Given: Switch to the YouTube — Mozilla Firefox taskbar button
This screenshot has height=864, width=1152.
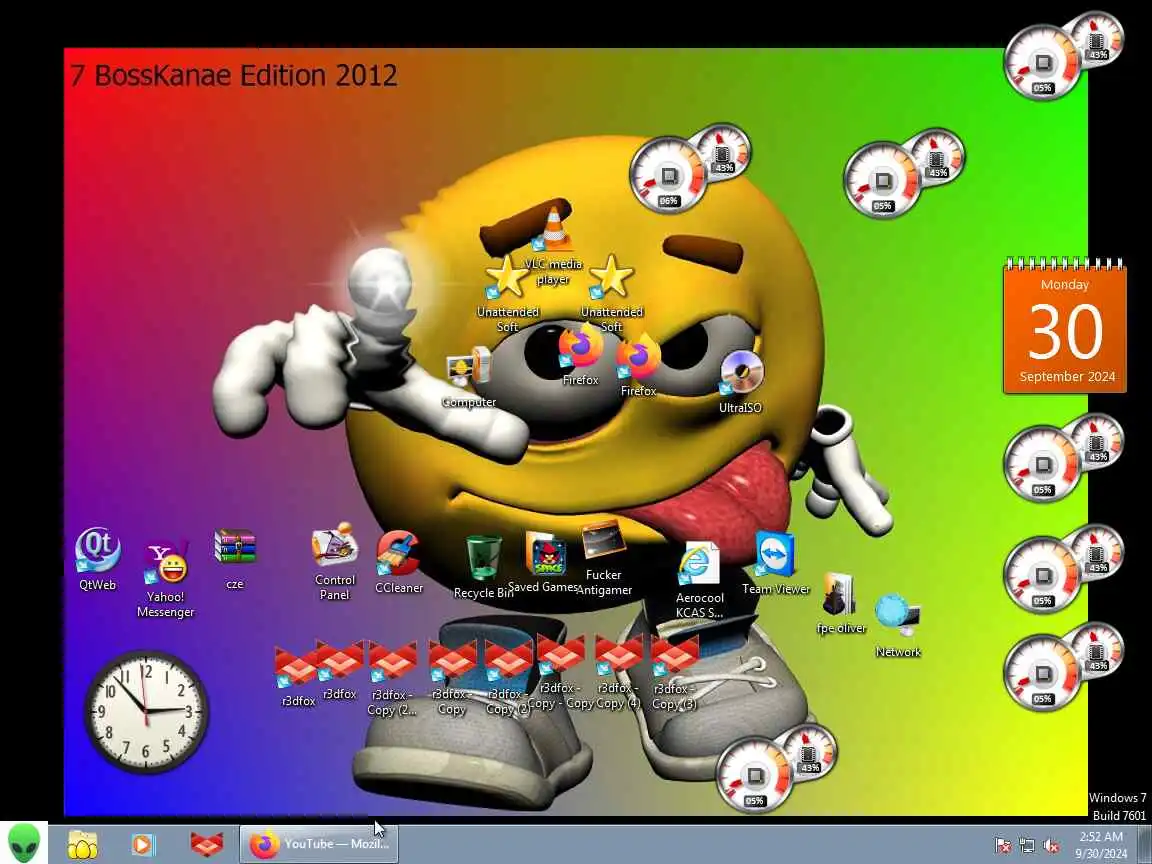Looking at the screenshot, I should coord(319,844).
